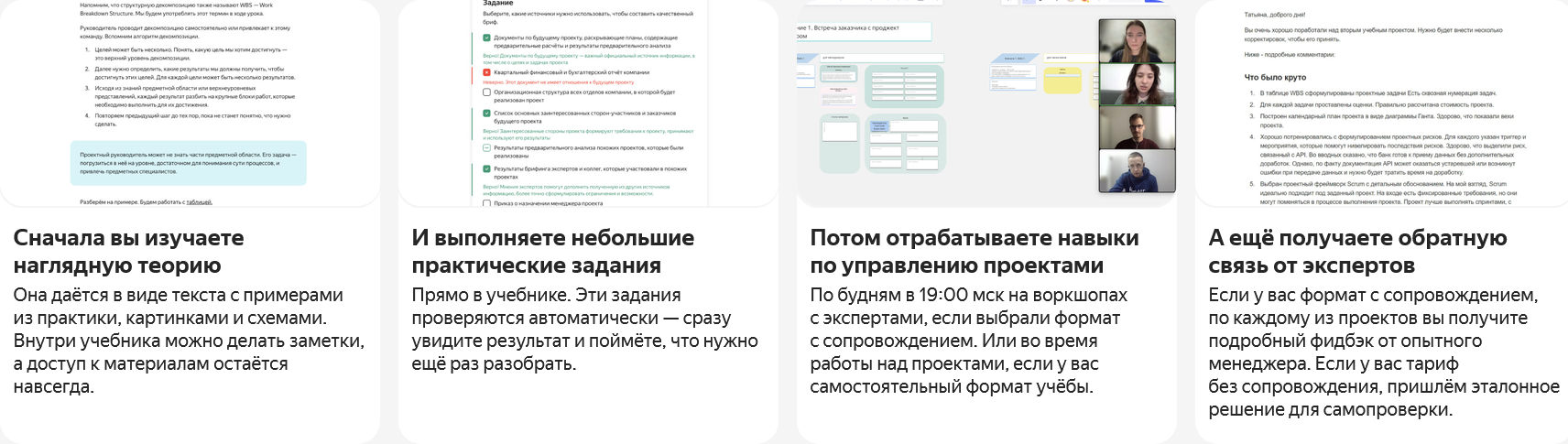
Task: Click heading 'И выполняете небольшие практические задания'
Action: pyautogui.click(x=553, y=252)
